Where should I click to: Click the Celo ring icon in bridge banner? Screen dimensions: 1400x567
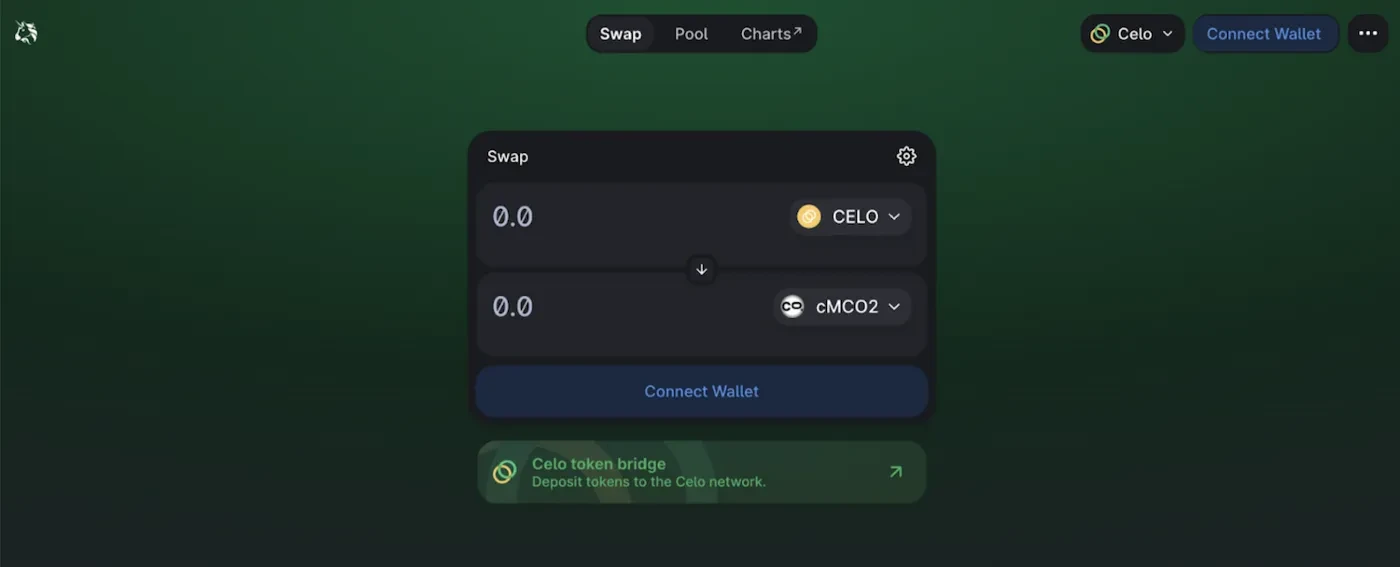pyautogui.click(x=505, y=472)
